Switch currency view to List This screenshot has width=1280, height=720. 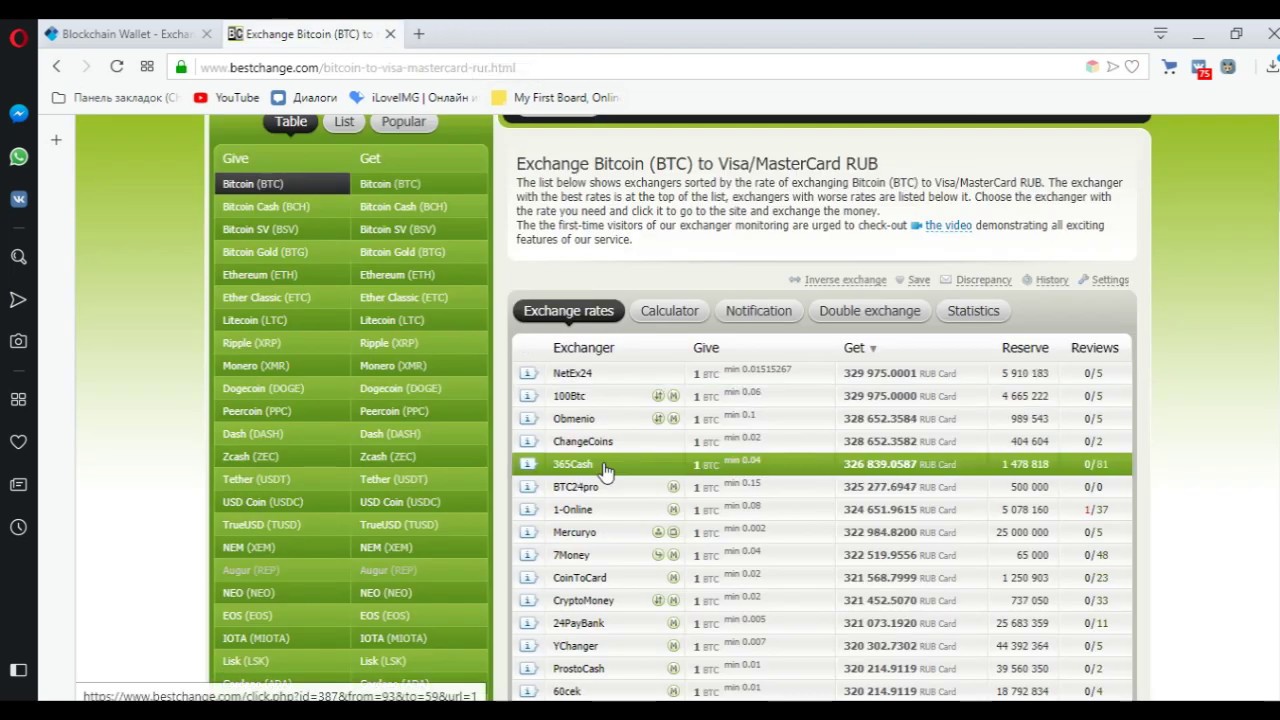pos(344,122)
